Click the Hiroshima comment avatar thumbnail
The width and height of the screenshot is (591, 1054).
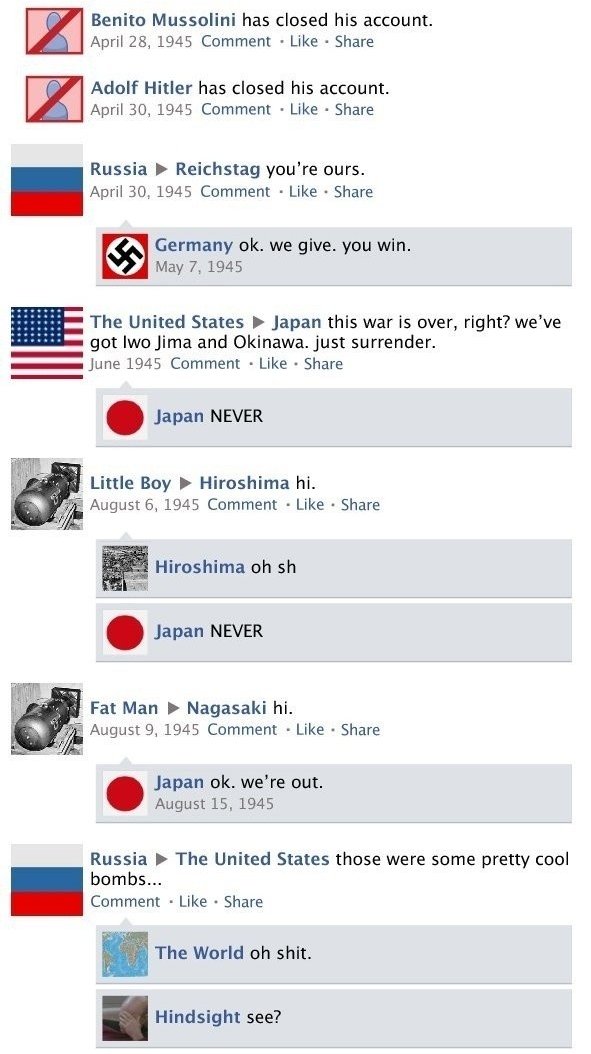125,568
